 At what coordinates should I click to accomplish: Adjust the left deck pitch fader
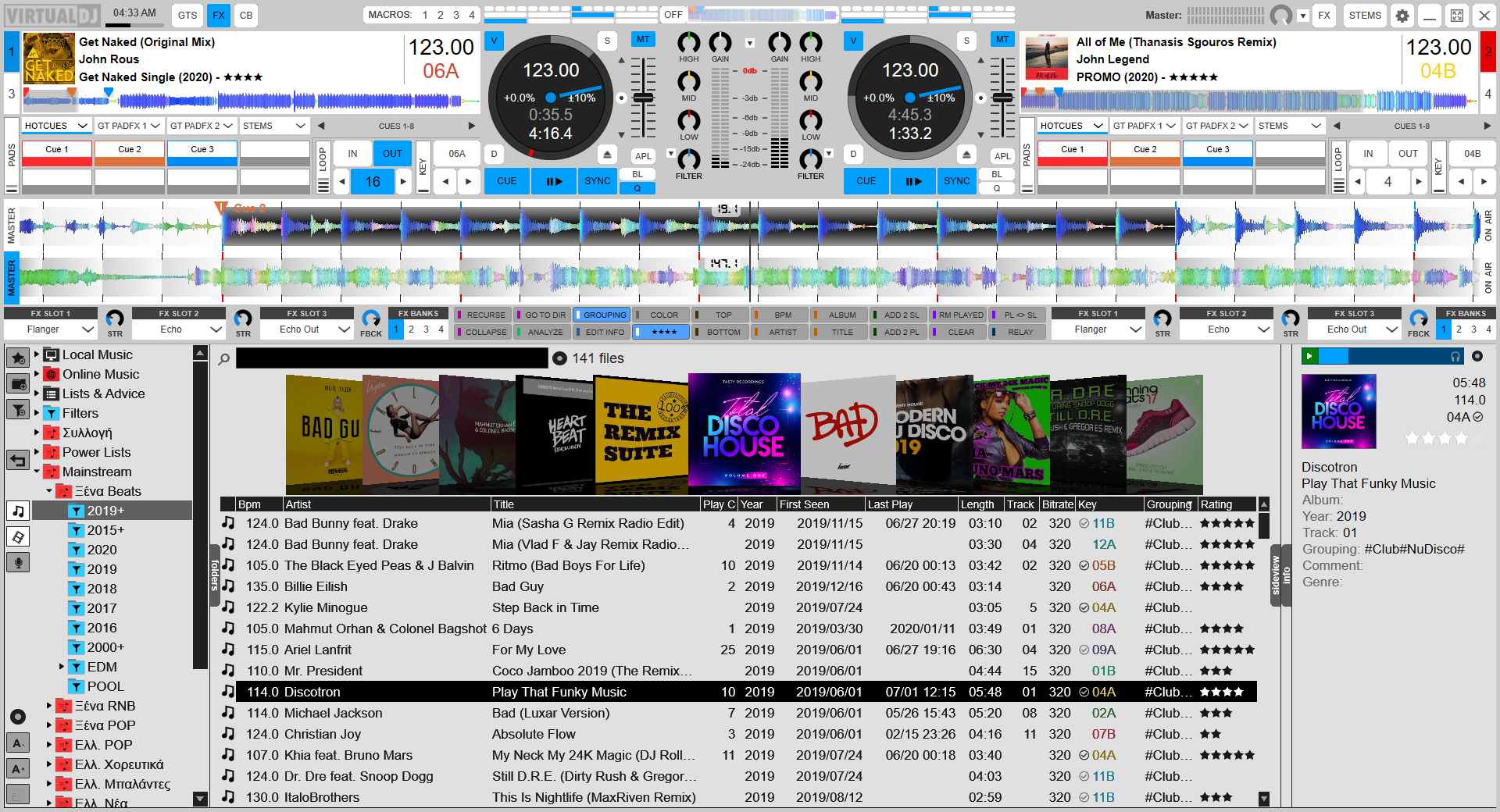[643, 98]
